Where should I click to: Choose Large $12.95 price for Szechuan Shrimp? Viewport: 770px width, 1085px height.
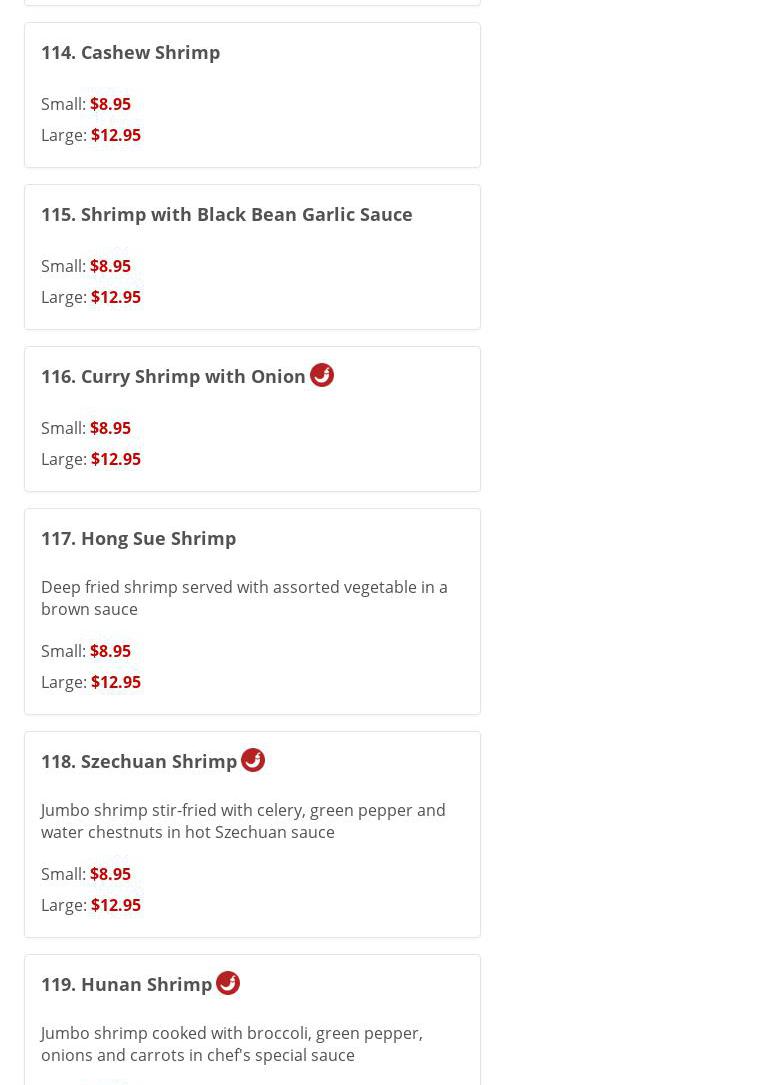[115, 905]
